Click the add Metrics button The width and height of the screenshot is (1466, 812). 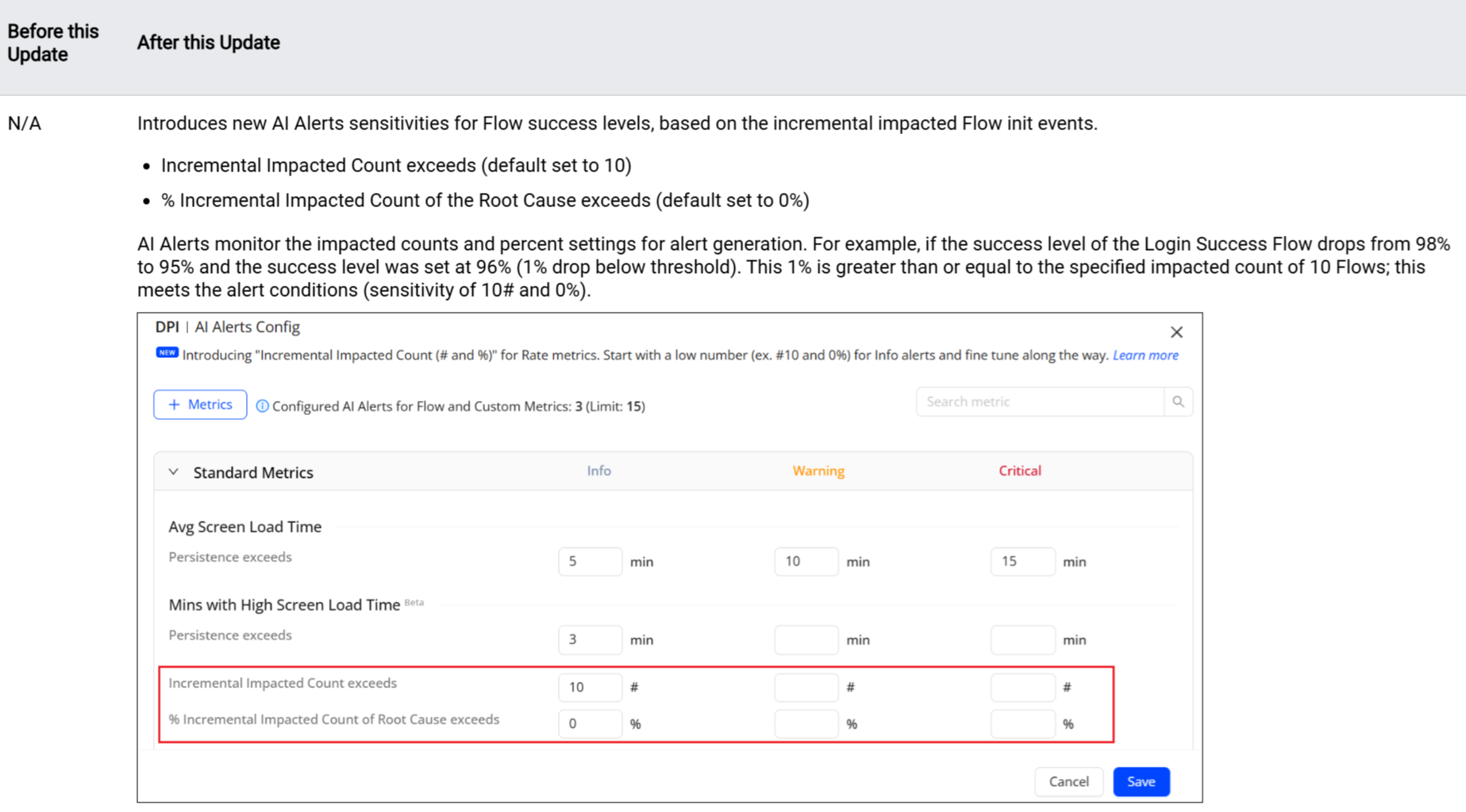(200, 405)
